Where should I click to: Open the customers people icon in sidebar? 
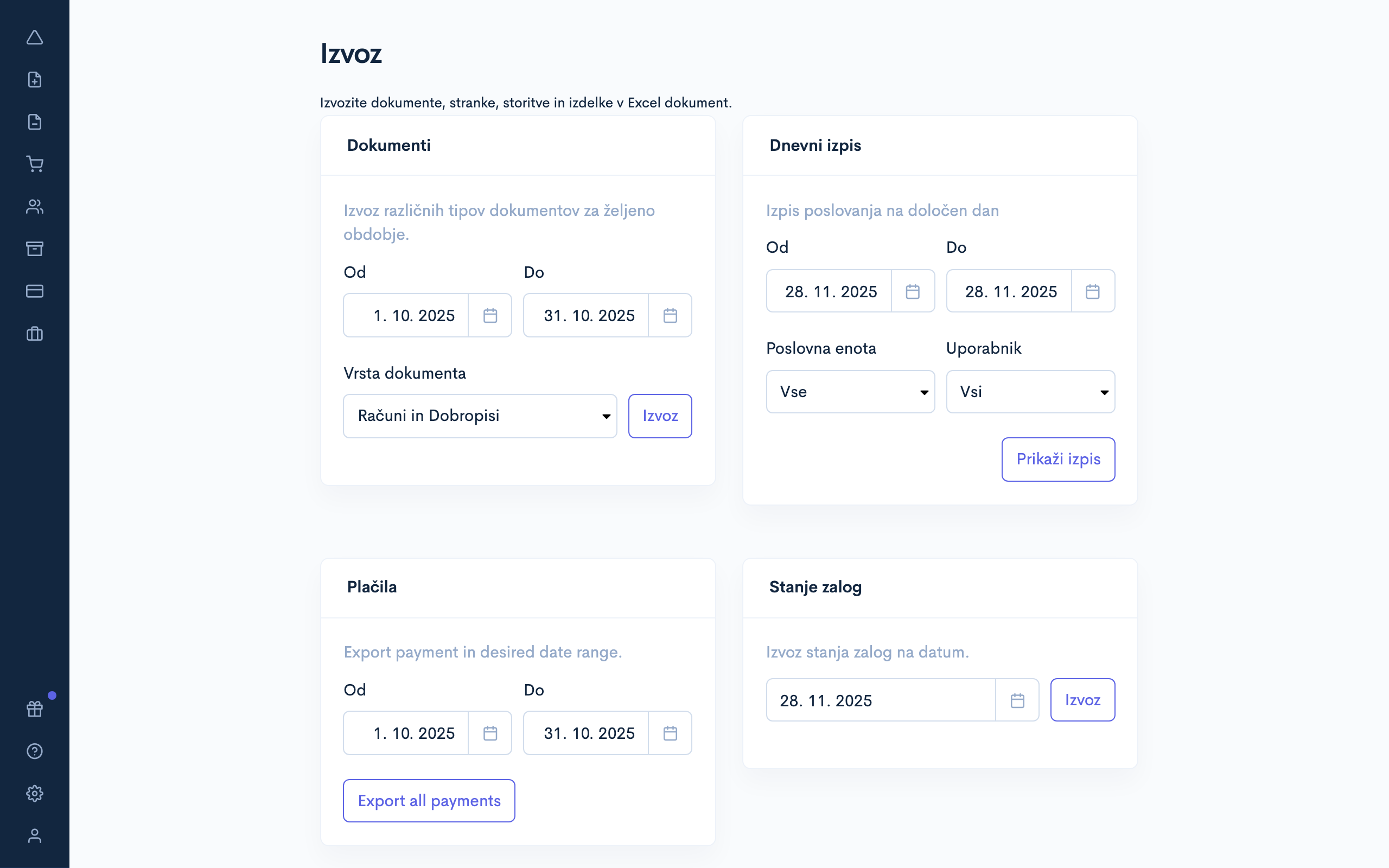[x=34, y=207]
